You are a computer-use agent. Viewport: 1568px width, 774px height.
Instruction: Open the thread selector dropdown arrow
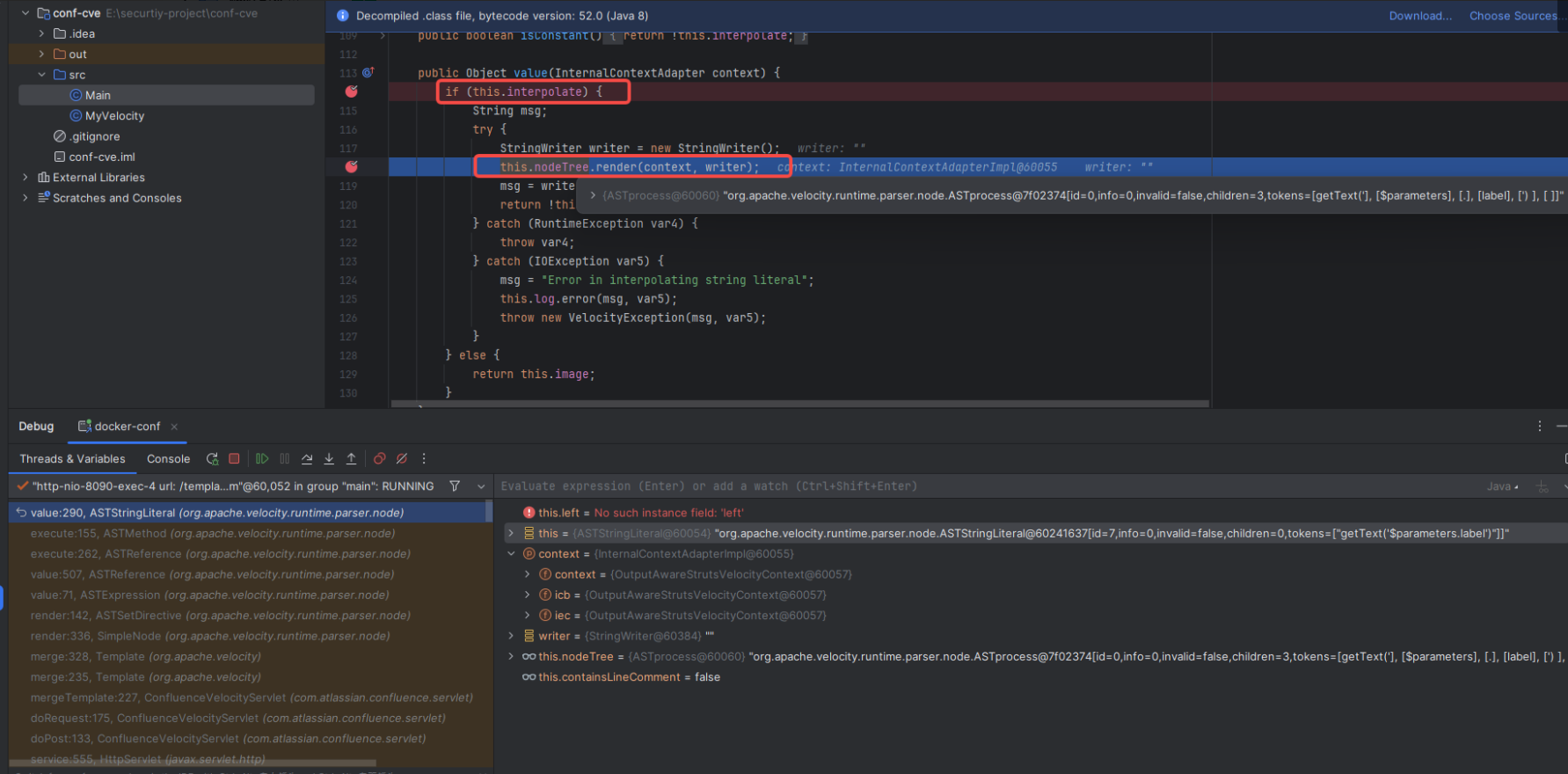coord(481,486)
